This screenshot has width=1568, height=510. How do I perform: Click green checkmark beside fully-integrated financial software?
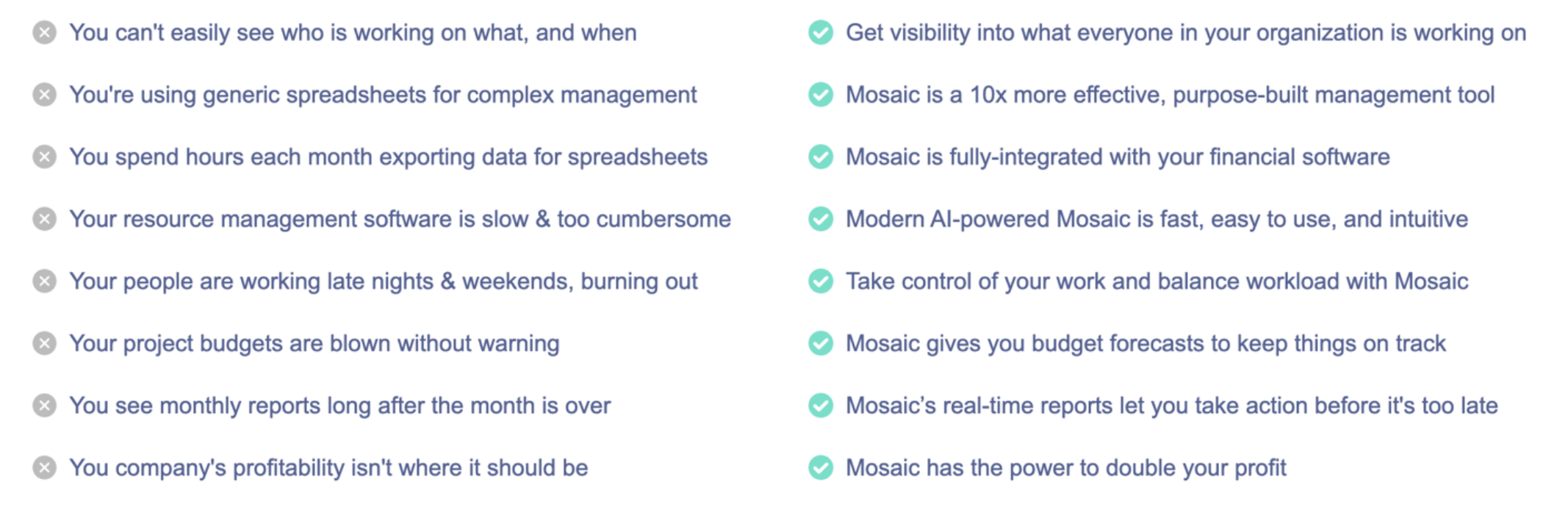[x=821, y=157]
